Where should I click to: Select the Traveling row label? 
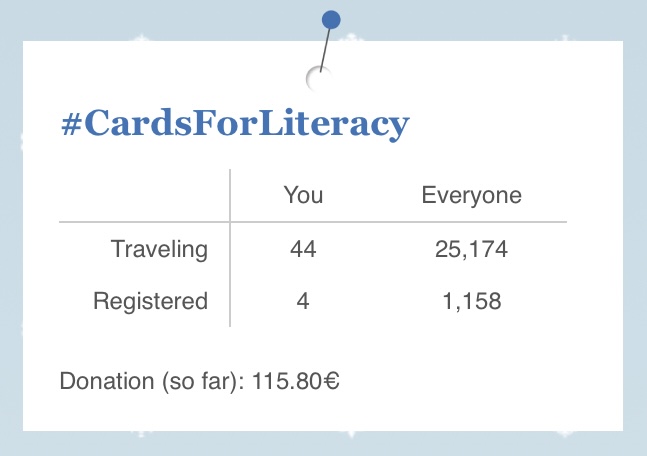tap(159, 250)
